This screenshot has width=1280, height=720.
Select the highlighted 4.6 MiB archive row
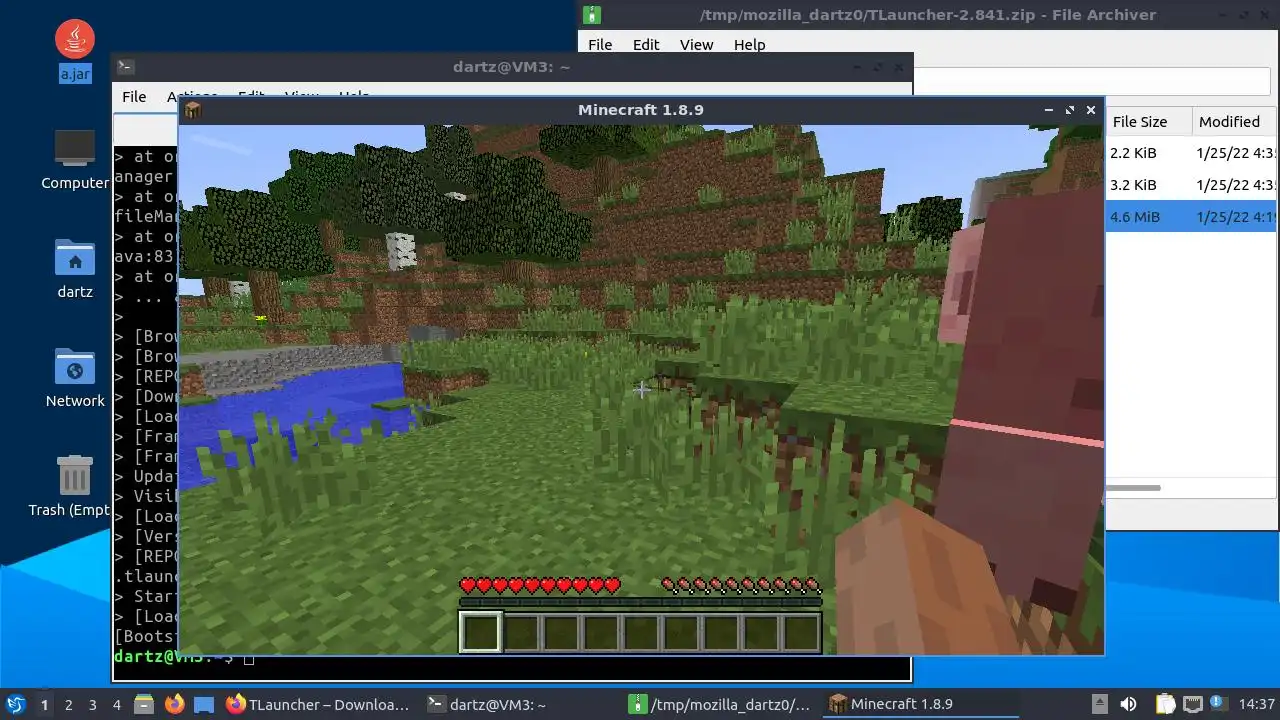pos(1190,217)
